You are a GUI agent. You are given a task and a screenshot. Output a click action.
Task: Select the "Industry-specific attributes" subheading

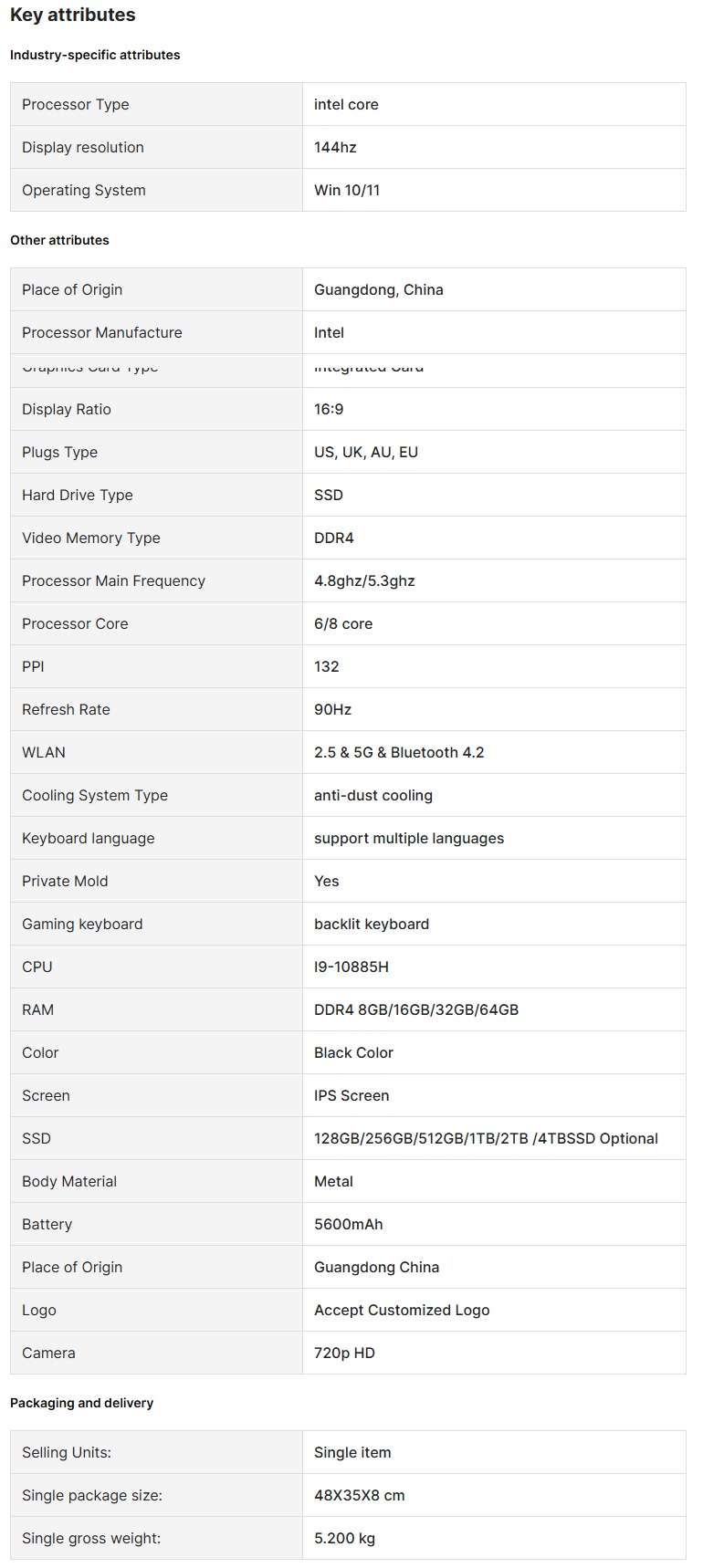[95, 55]
